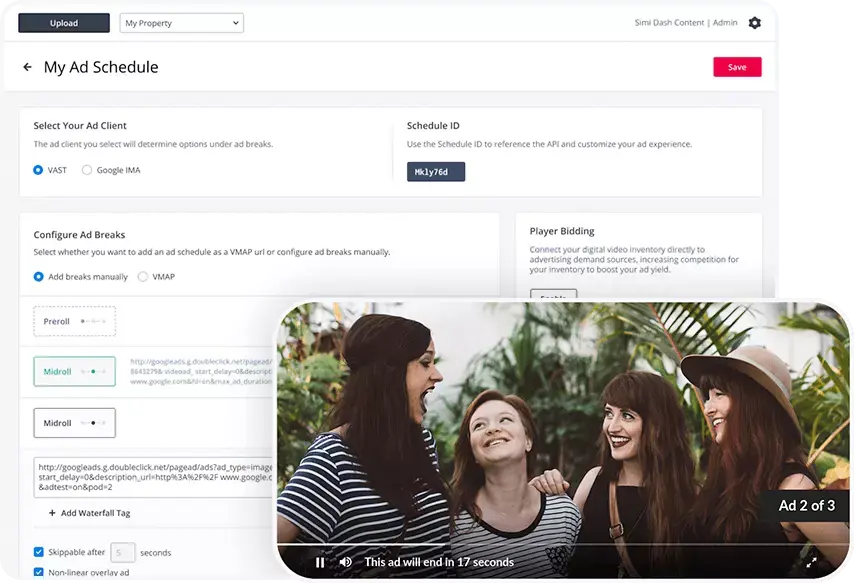Mute the ad with the speaker icon
854x583 pixels.
(x=345, y=562)
